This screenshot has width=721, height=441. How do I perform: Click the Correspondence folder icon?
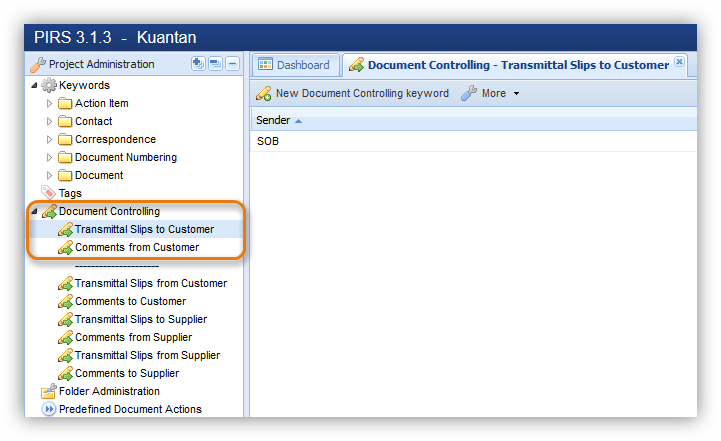pyautogui.click(x=65, y=139)
